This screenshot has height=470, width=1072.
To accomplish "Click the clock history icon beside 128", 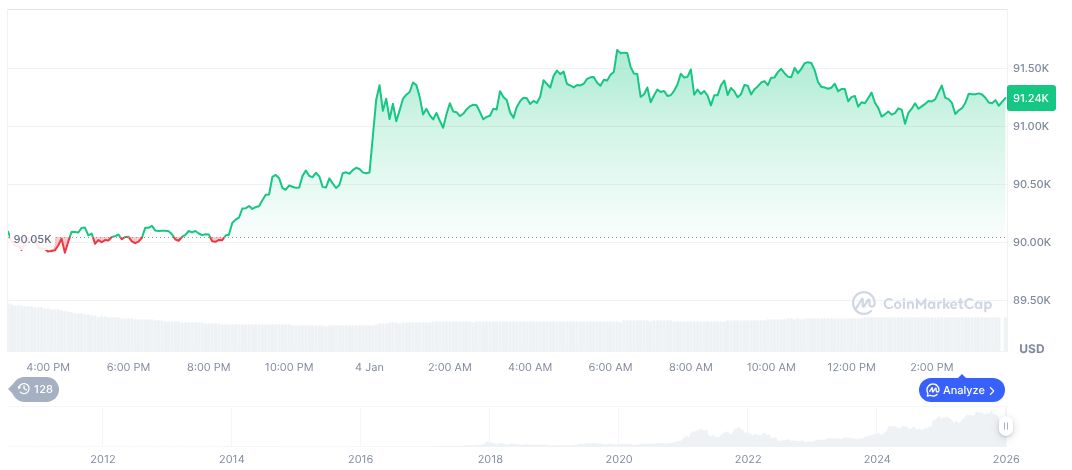I will [x=24, y=389].
